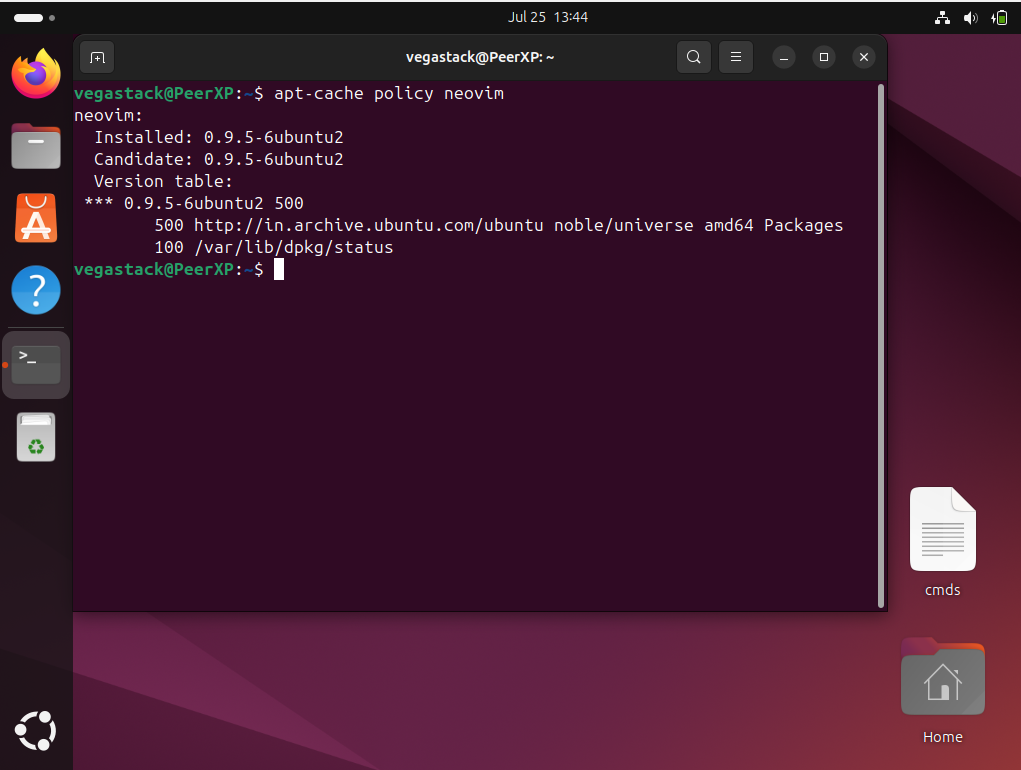
Task: Click the network status icon
Action: click(941, 18)
